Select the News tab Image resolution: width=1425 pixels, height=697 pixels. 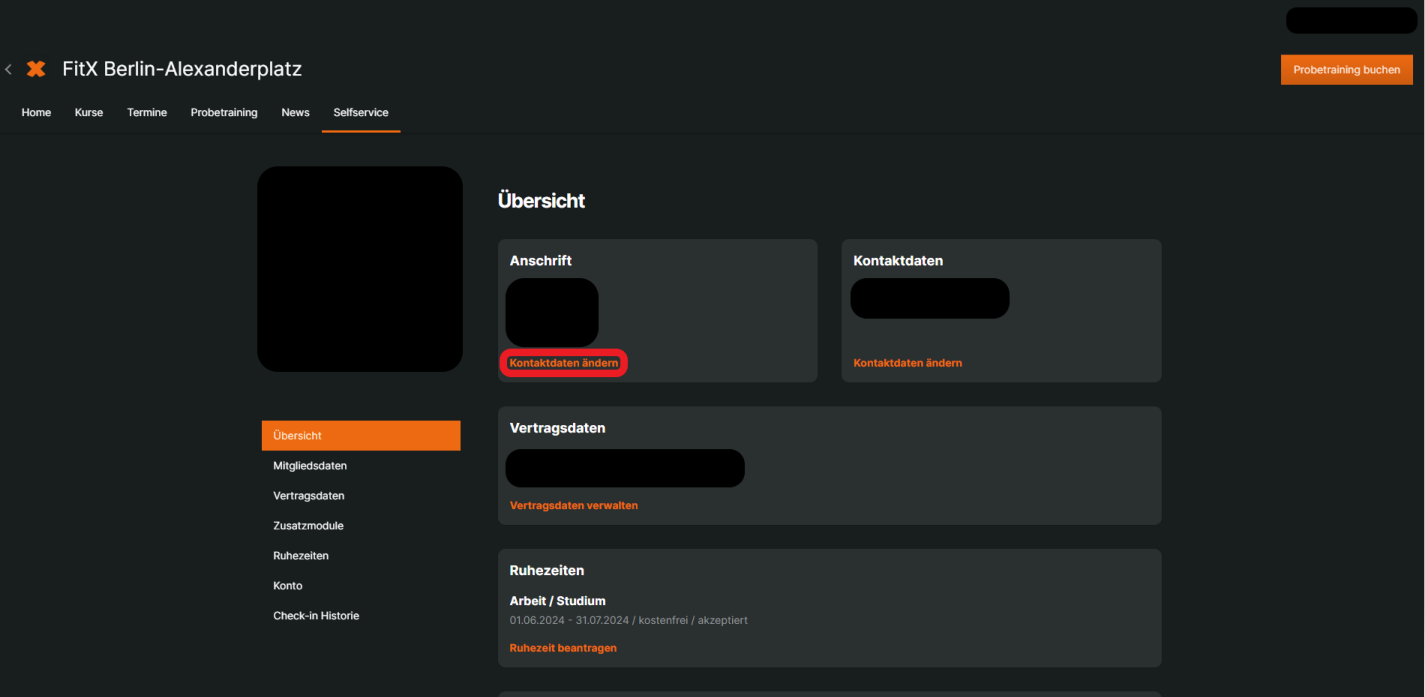[295, 113]
